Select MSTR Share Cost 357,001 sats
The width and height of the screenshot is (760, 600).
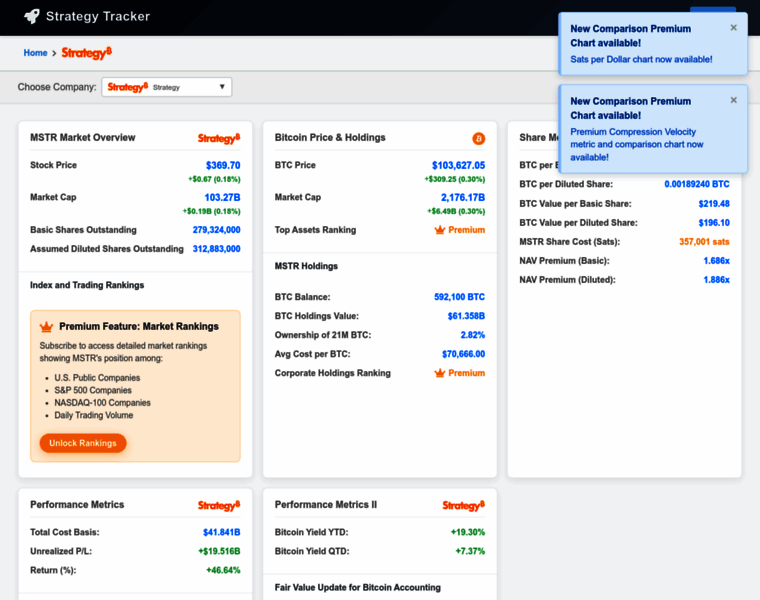pyautogui.click(x=704, y=242)
